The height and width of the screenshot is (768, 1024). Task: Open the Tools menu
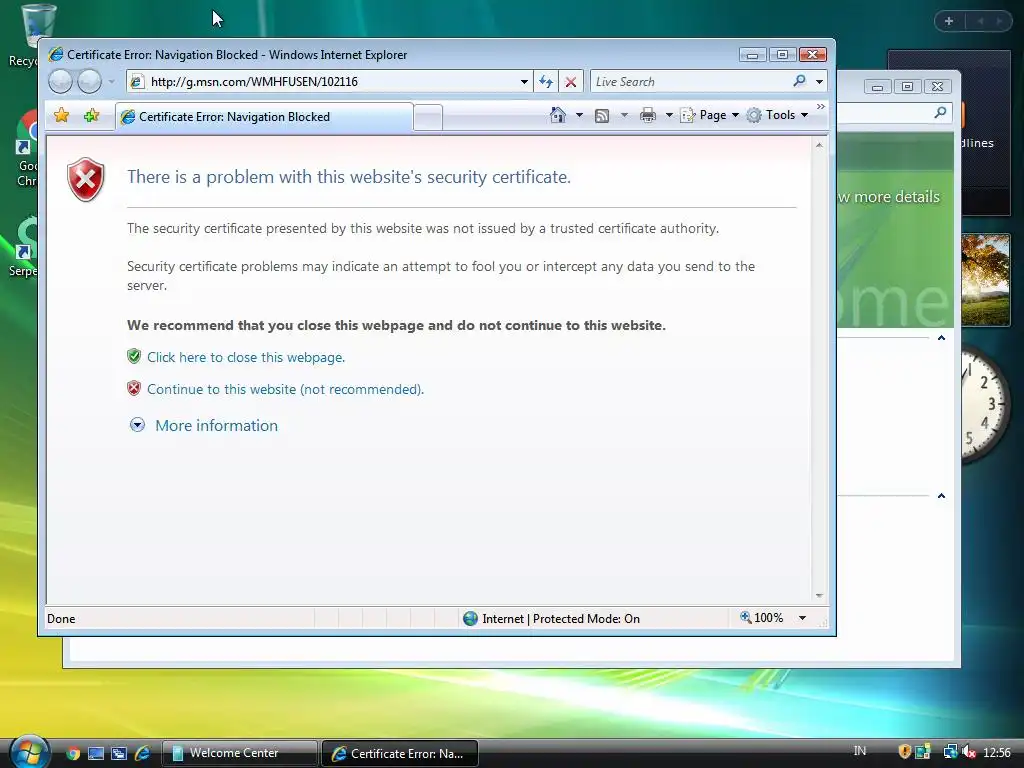pos(777,116)
